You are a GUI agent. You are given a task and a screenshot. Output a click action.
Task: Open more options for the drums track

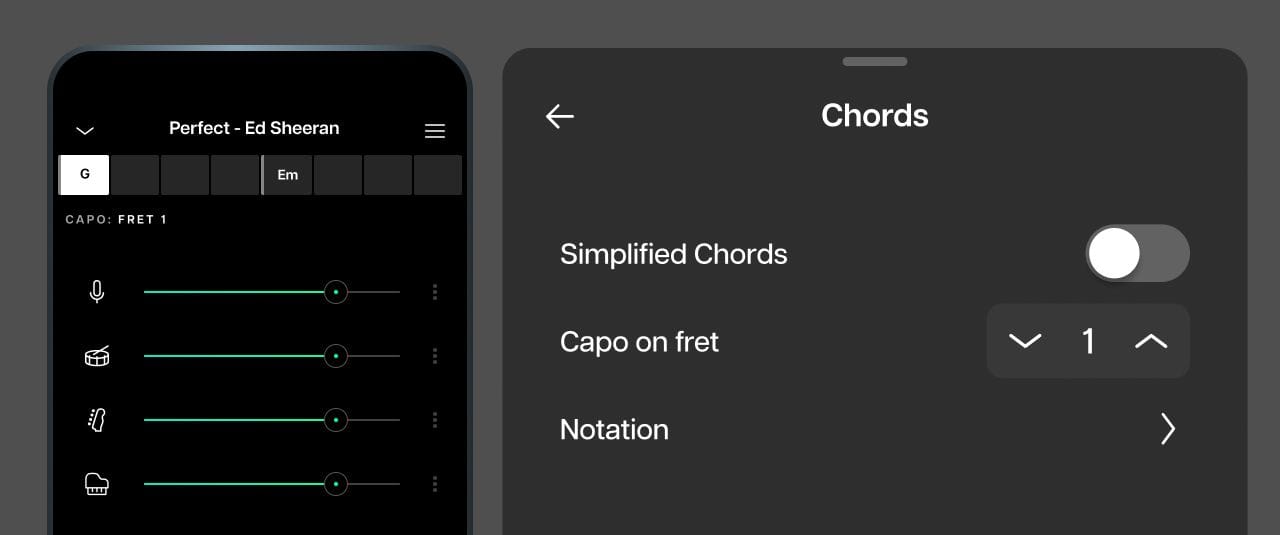(x=435, y=356)
